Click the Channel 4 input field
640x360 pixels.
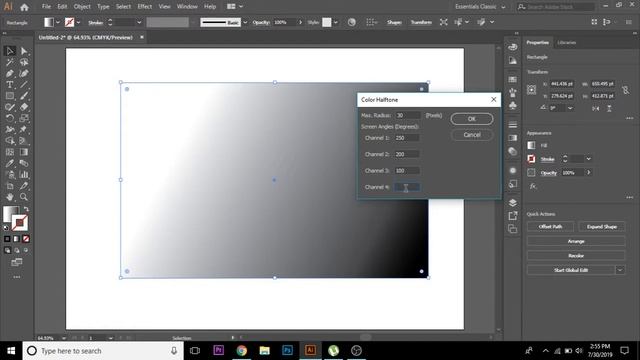click(x=407, y=187)
